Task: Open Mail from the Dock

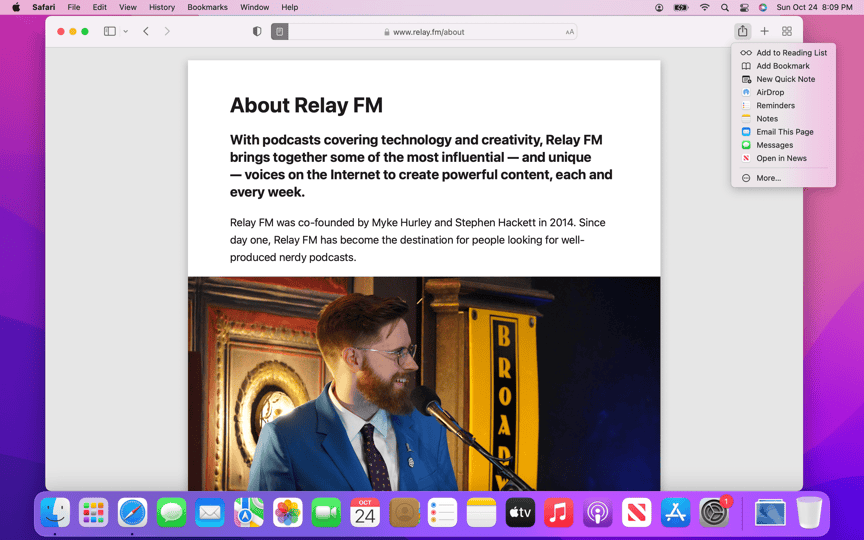Action: pos(210,512)
